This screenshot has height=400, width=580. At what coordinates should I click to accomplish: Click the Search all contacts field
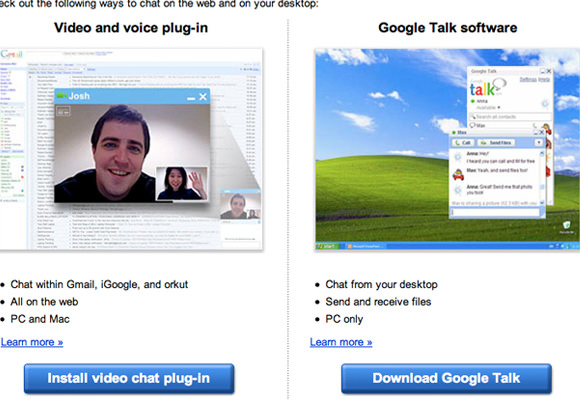click(x=510, y=117)
